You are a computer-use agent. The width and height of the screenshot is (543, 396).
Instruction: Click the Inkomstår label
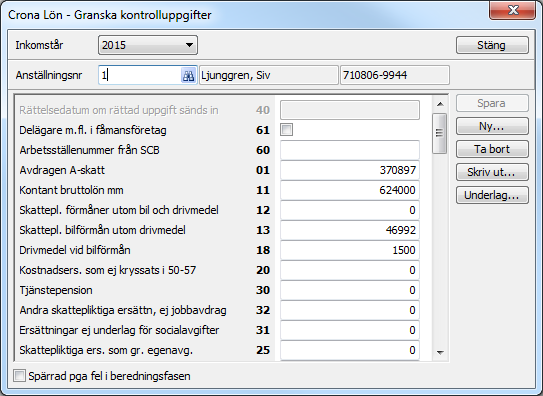click(39, 45)
